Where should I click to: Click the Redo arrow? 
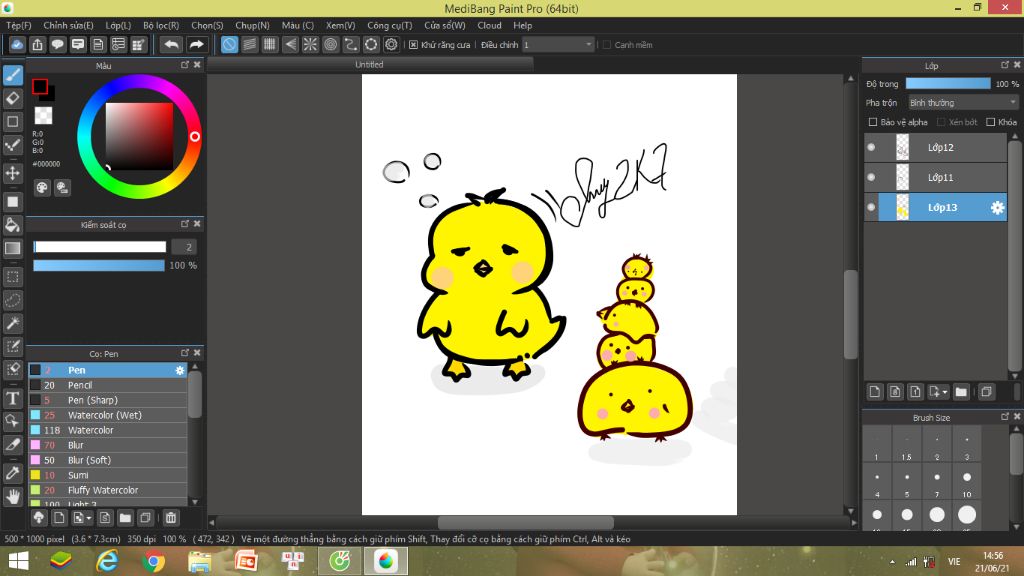196,44
